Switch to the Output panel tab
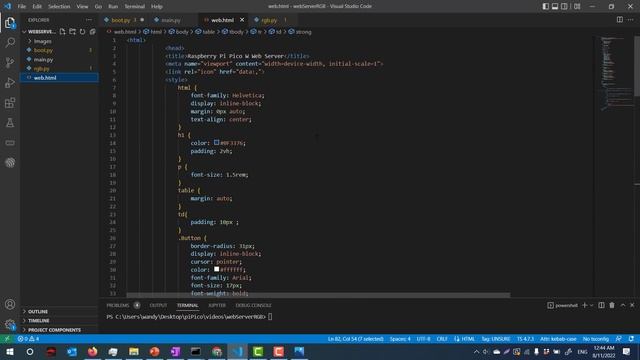The height and width of the screenshot is (360, 640). click(158, 305)
